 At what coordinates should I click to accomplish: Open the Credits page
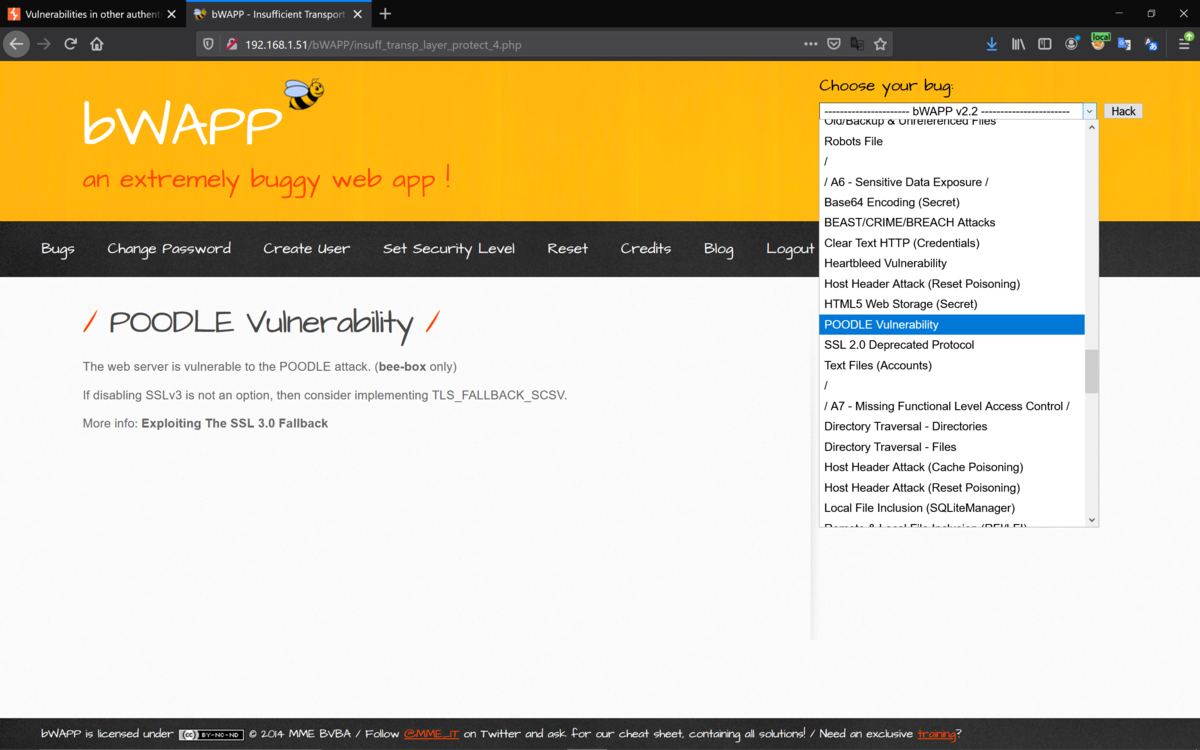pyautogui.click(x=646, y=249)
